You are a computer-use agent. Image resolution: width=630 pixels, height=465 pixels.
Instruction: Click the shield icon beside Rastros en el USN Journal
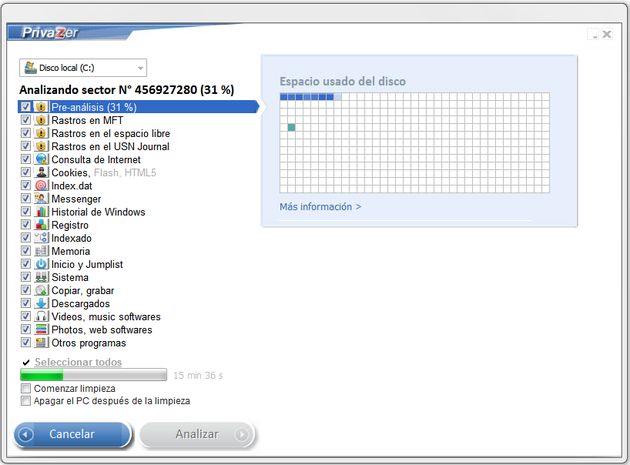tap(41, 146)
